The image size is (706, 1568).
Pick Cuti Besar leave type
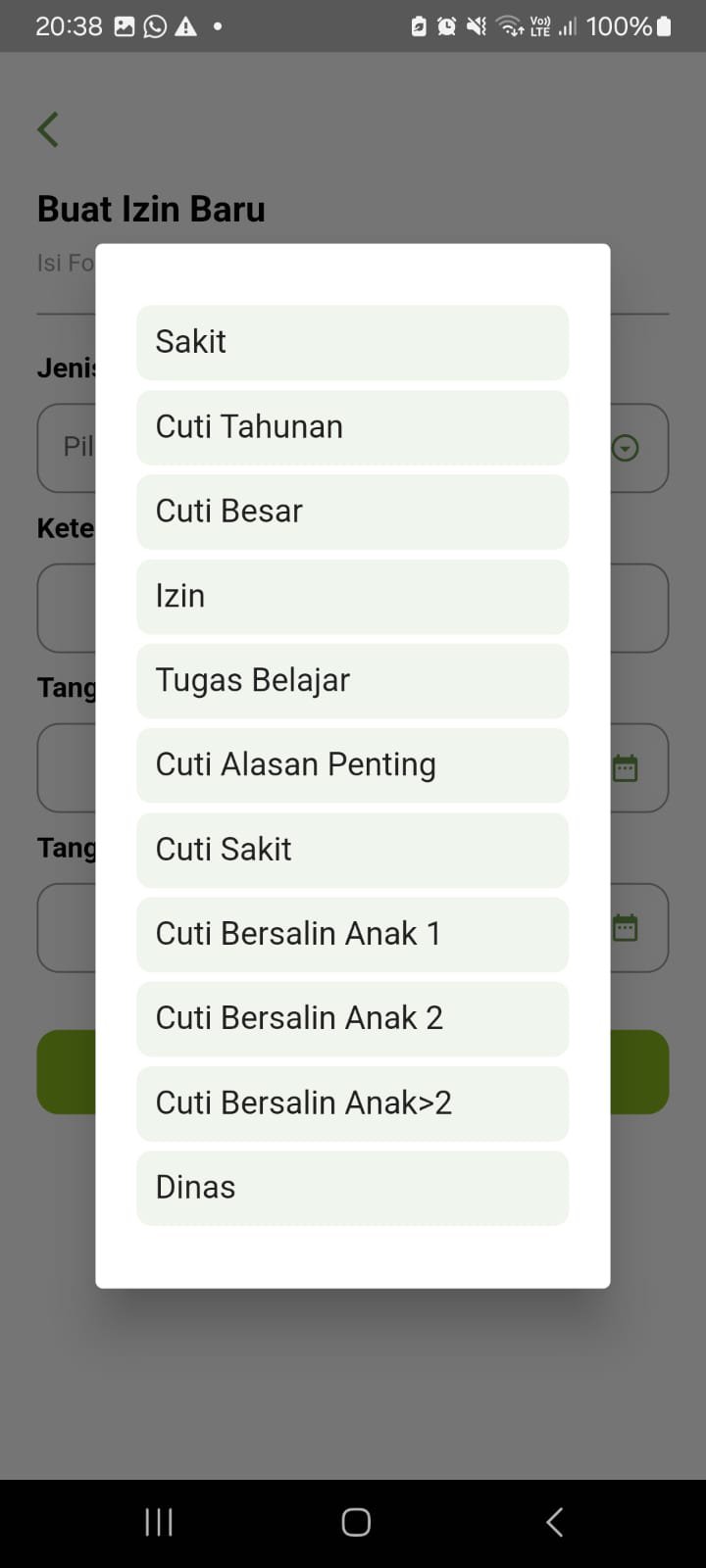pos(352,512)
